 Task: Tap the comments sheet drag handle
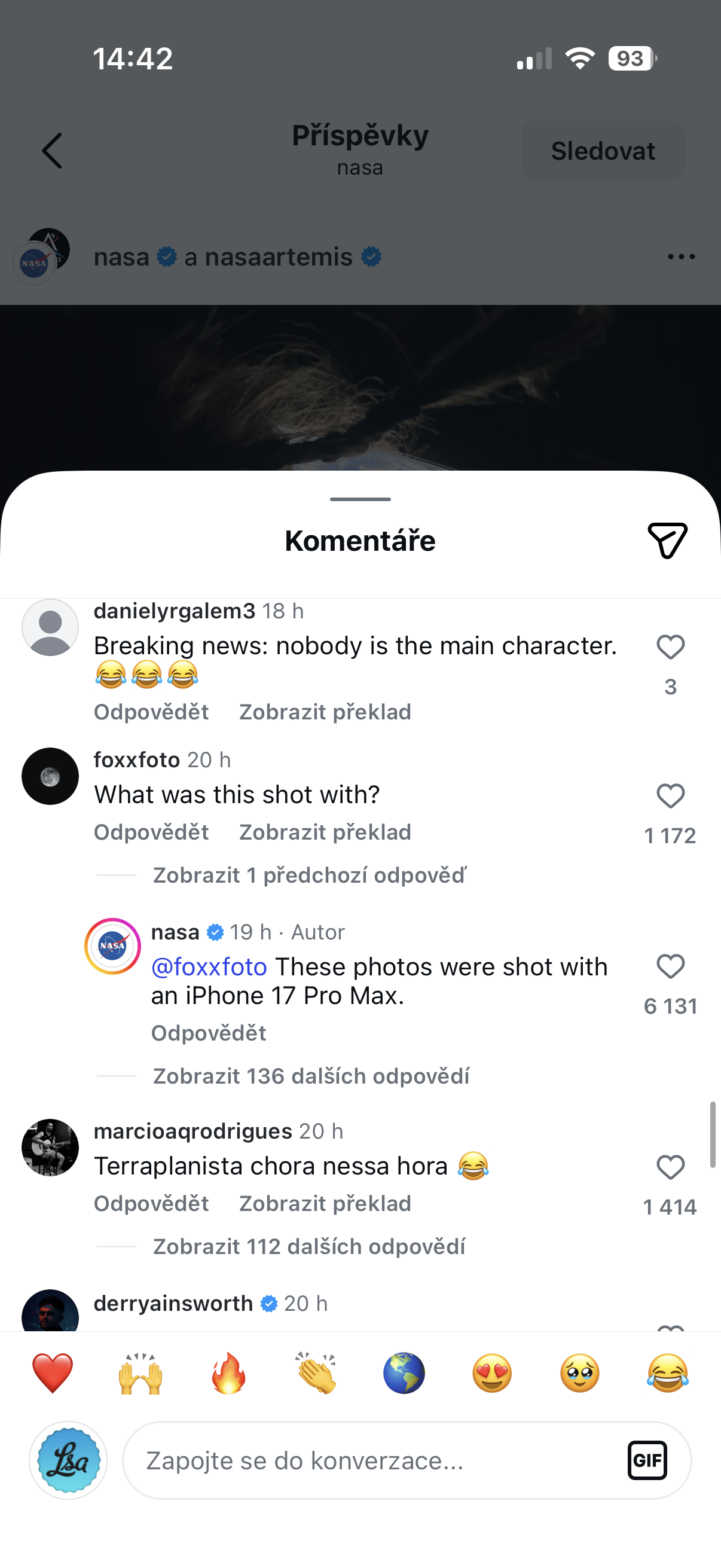[x=360, y=499]
